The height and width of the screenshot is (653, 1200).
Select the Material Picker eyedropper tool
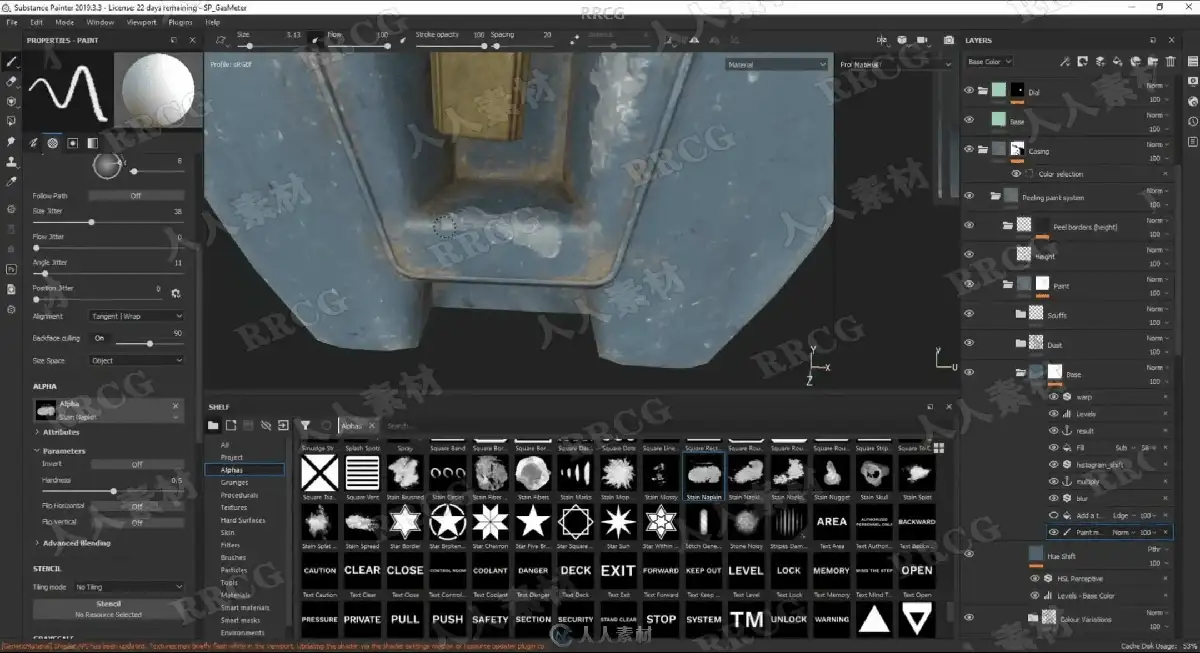11,182
